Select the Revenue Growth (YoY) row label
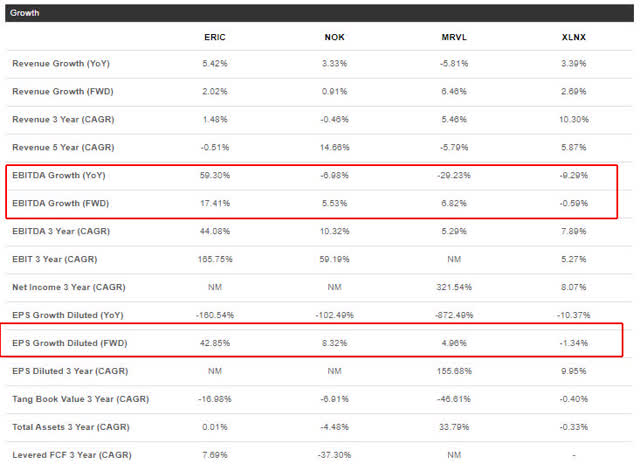 tap(61, 64)
